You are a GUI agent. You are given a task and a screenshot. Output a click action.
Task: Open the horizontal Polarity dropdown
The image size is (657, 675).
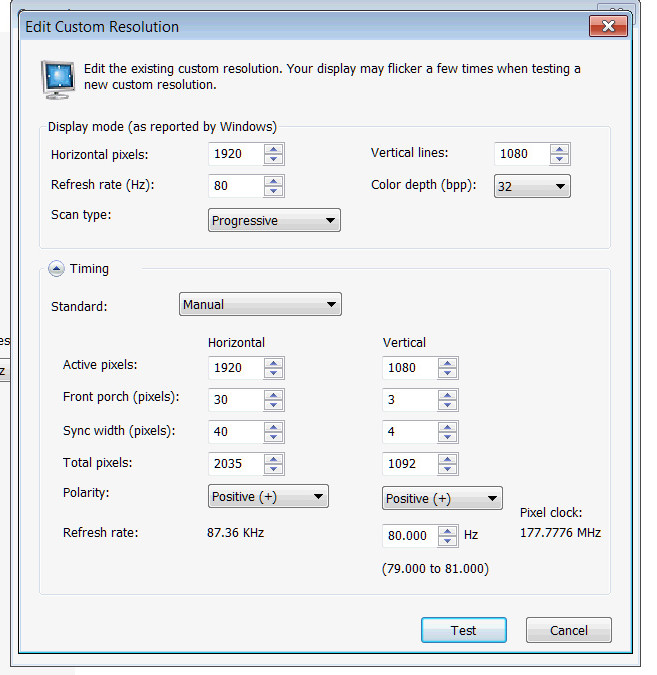[268, 496]
